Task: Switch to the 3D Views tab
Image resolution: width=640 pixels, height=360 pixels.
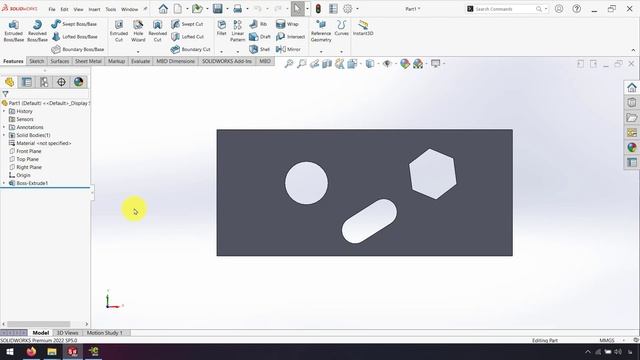Action: tap(67, 333)
